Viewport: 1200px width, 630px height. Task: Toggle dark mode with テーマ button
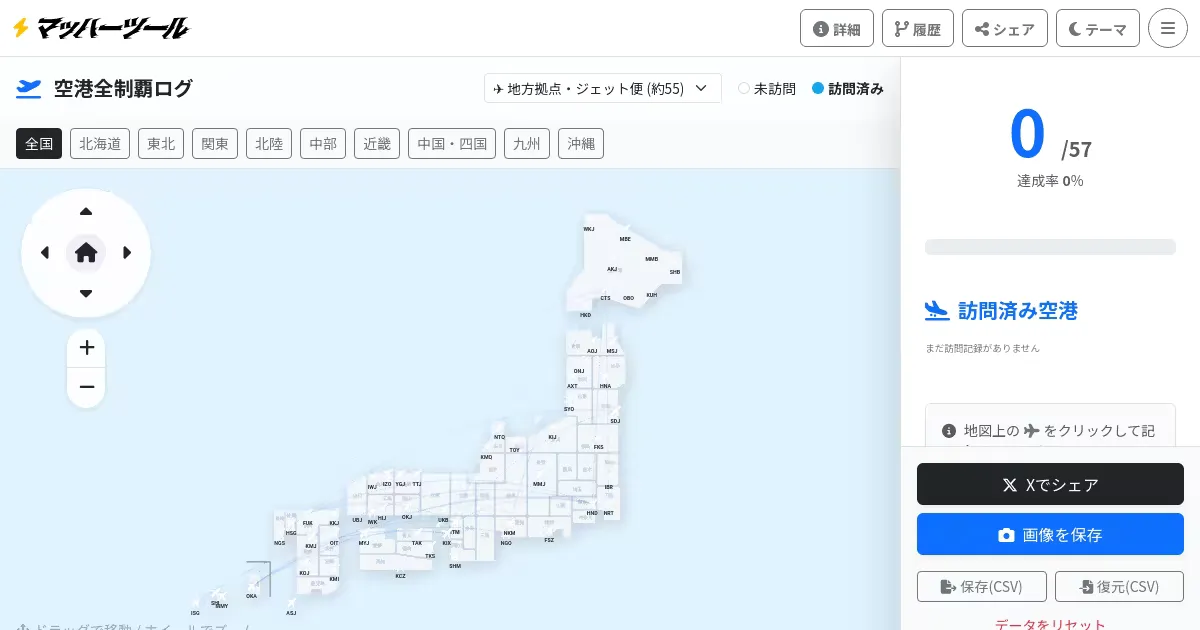point(1098,28)
